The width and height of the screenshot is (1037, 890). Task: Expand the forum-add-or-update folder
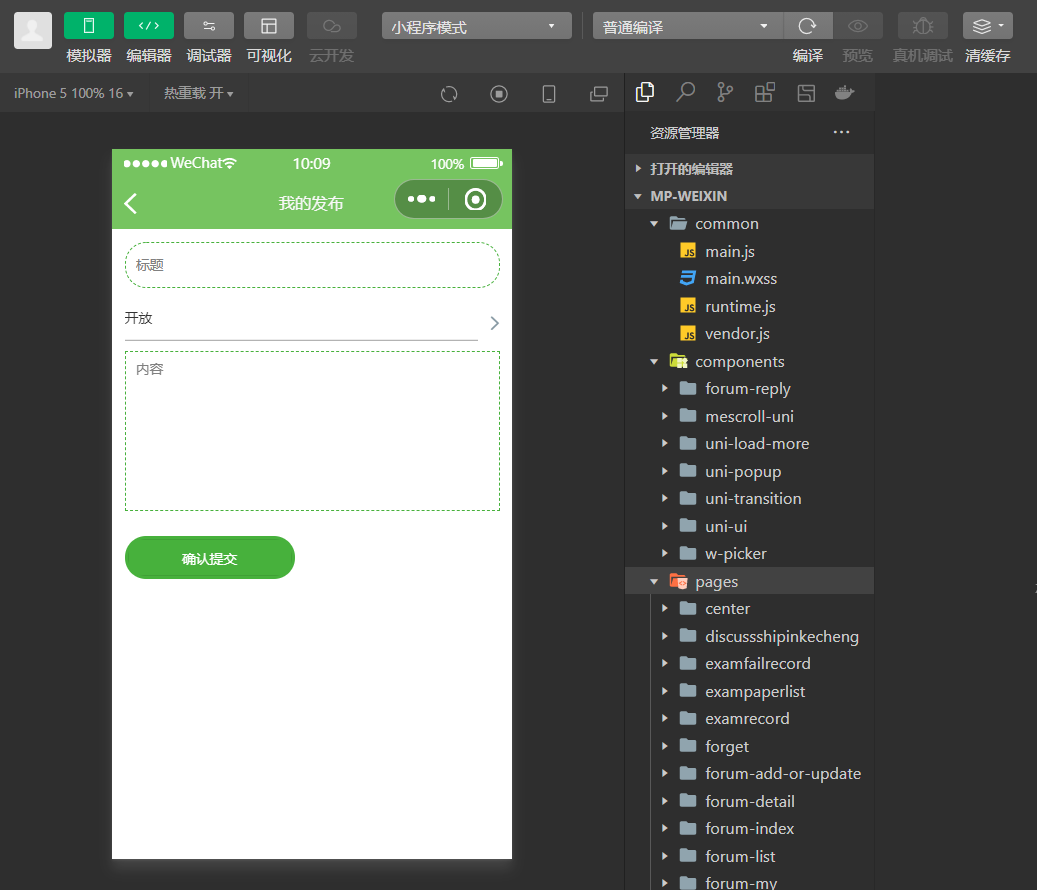[x=749, y=773]
